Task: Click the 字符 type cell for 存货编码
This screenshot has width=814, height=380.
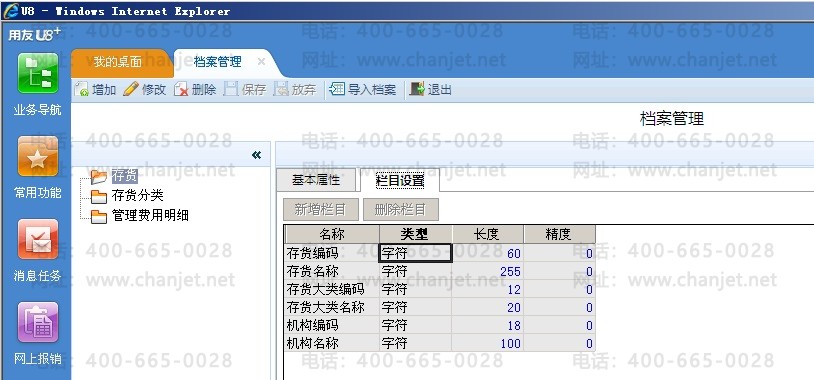Action: click(x=415, y=253)
